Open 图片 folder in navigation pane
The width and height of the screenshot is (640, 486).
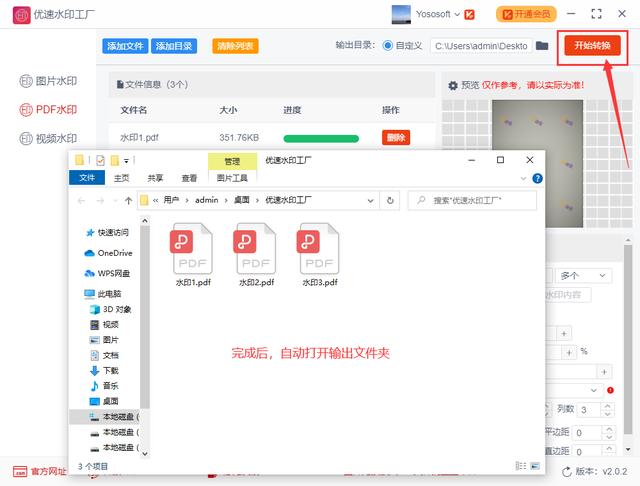coord(104,340)
